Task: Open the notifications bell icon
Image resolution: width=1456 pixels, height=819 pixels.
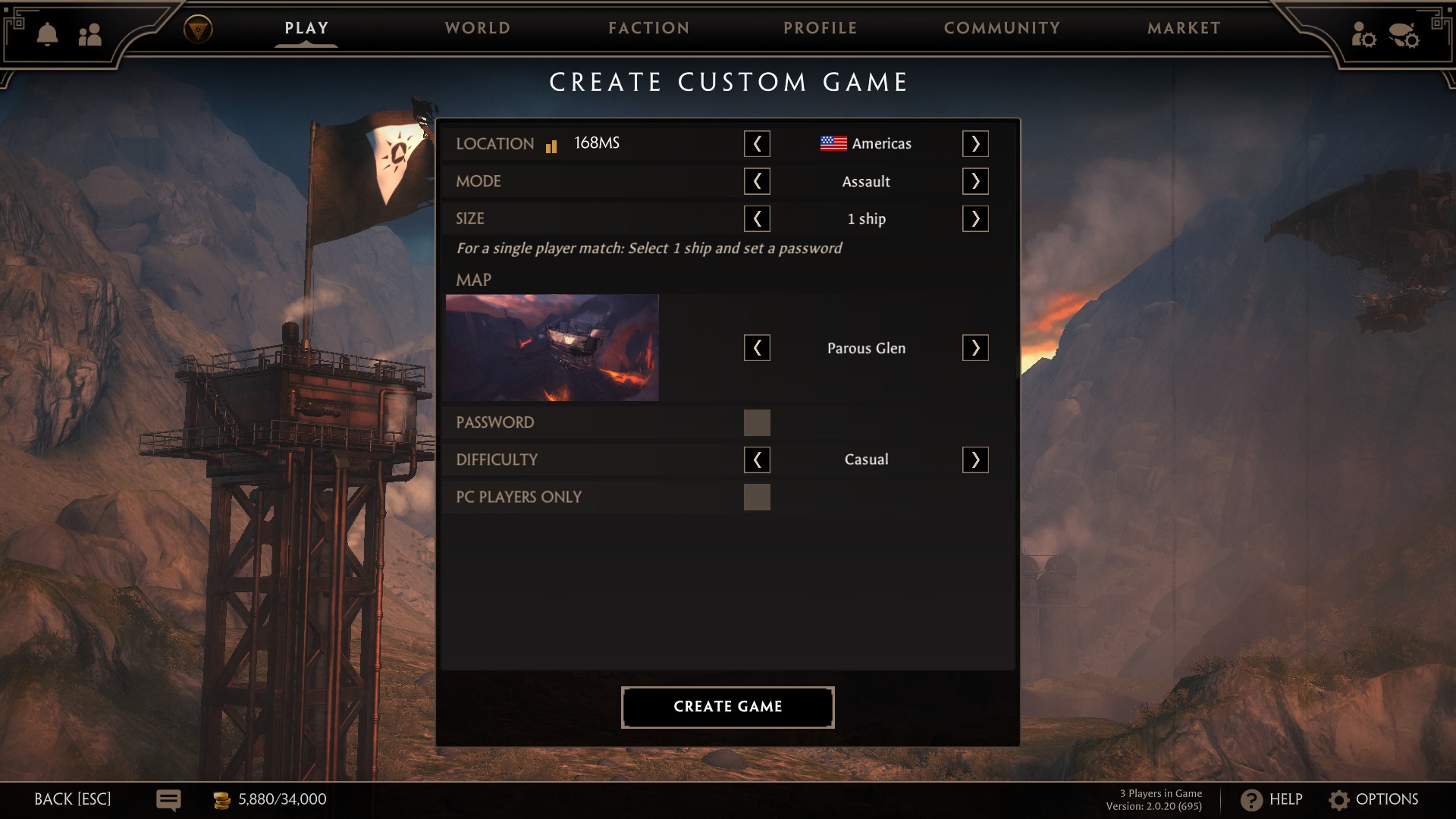Action: click(x=47, y=34)
